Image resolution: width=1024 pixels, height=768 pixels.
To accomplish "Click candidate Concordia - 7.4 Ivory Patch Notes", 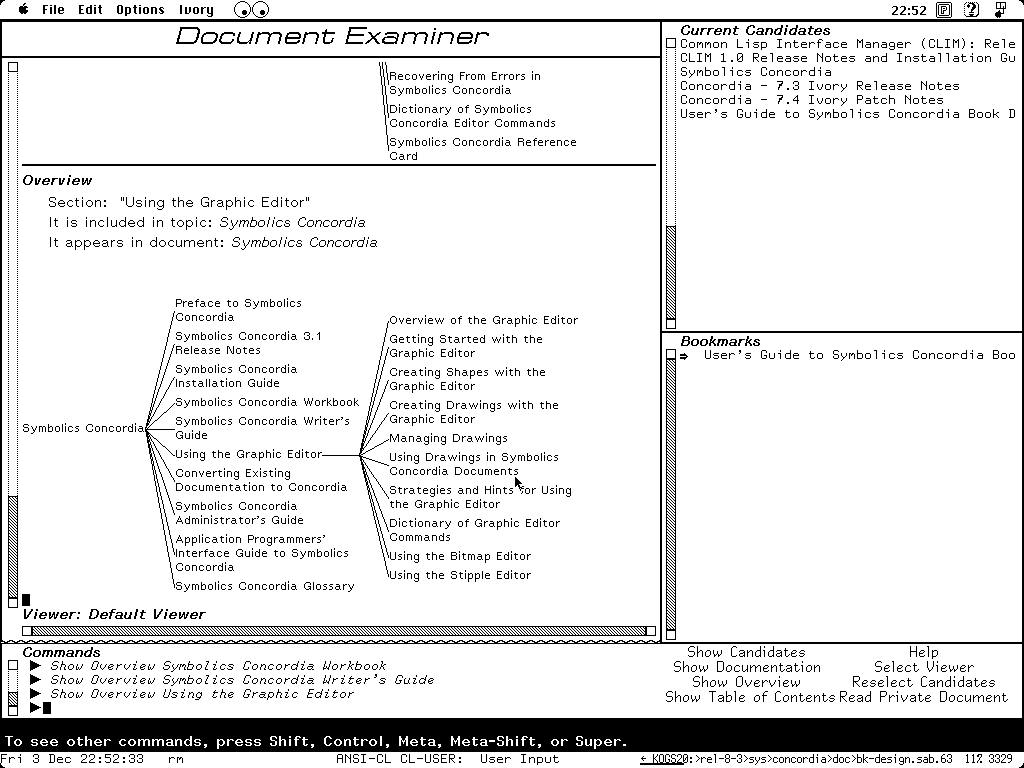I will [x=812, y=100].
